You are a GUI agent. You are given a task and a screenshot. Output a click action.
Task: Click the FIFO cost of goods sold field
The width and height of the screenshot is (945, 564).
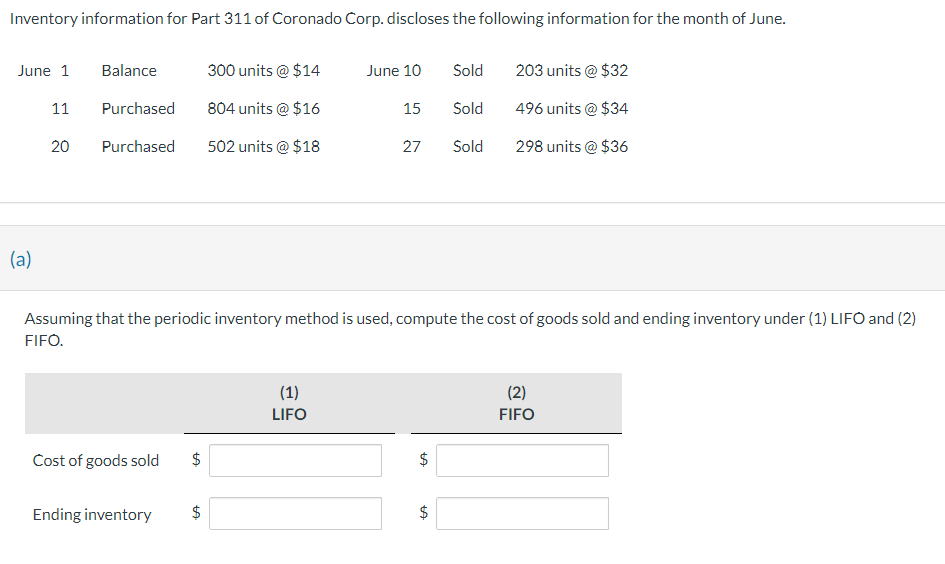click(522, 460)
